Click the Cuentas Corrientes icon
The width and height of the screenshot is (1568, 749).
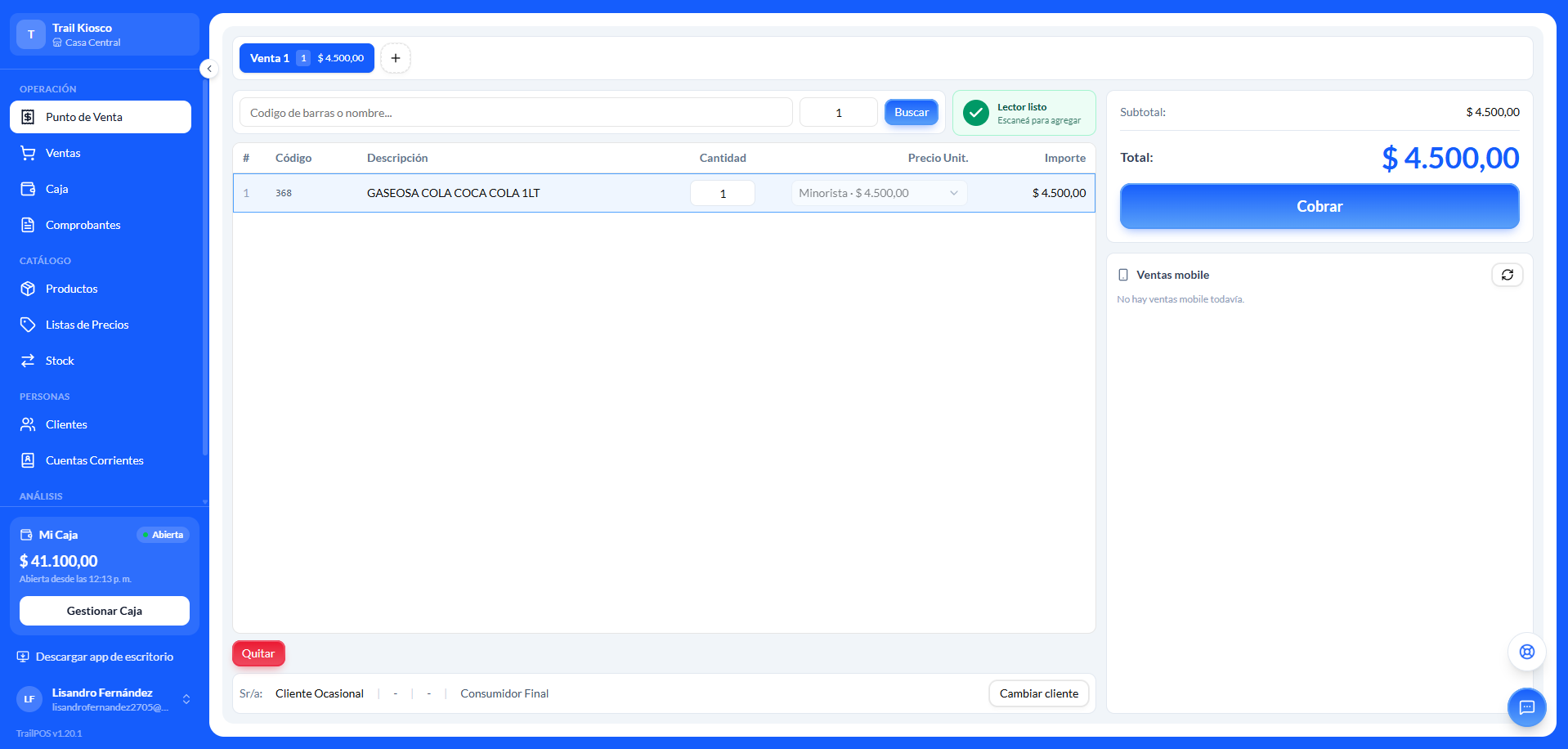pos(28,460)
